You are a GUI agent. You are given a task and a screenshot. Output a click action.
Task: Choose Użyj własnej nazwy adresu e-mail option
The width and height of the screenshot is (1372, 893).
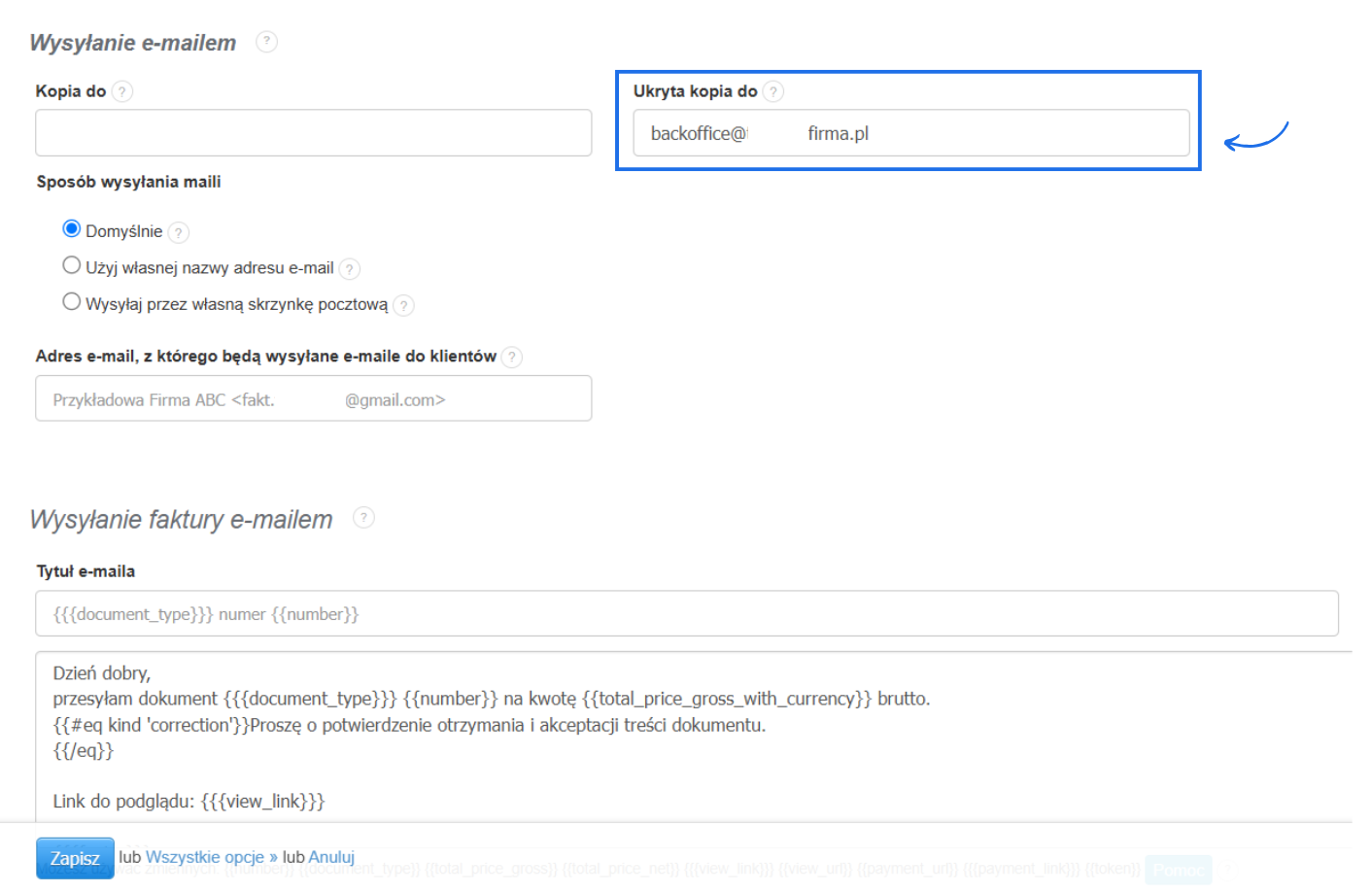71,265
